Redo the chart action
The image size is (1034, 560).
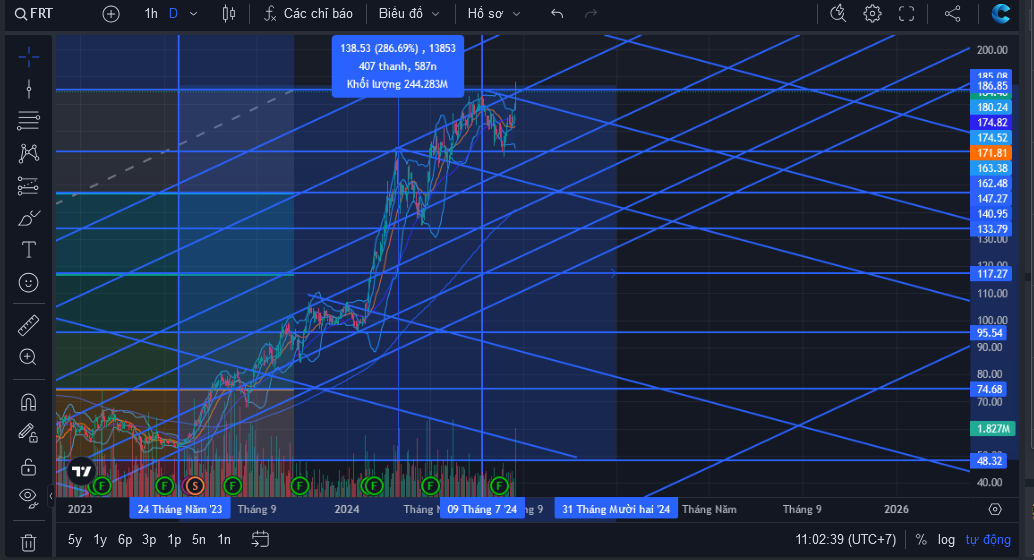591,13
